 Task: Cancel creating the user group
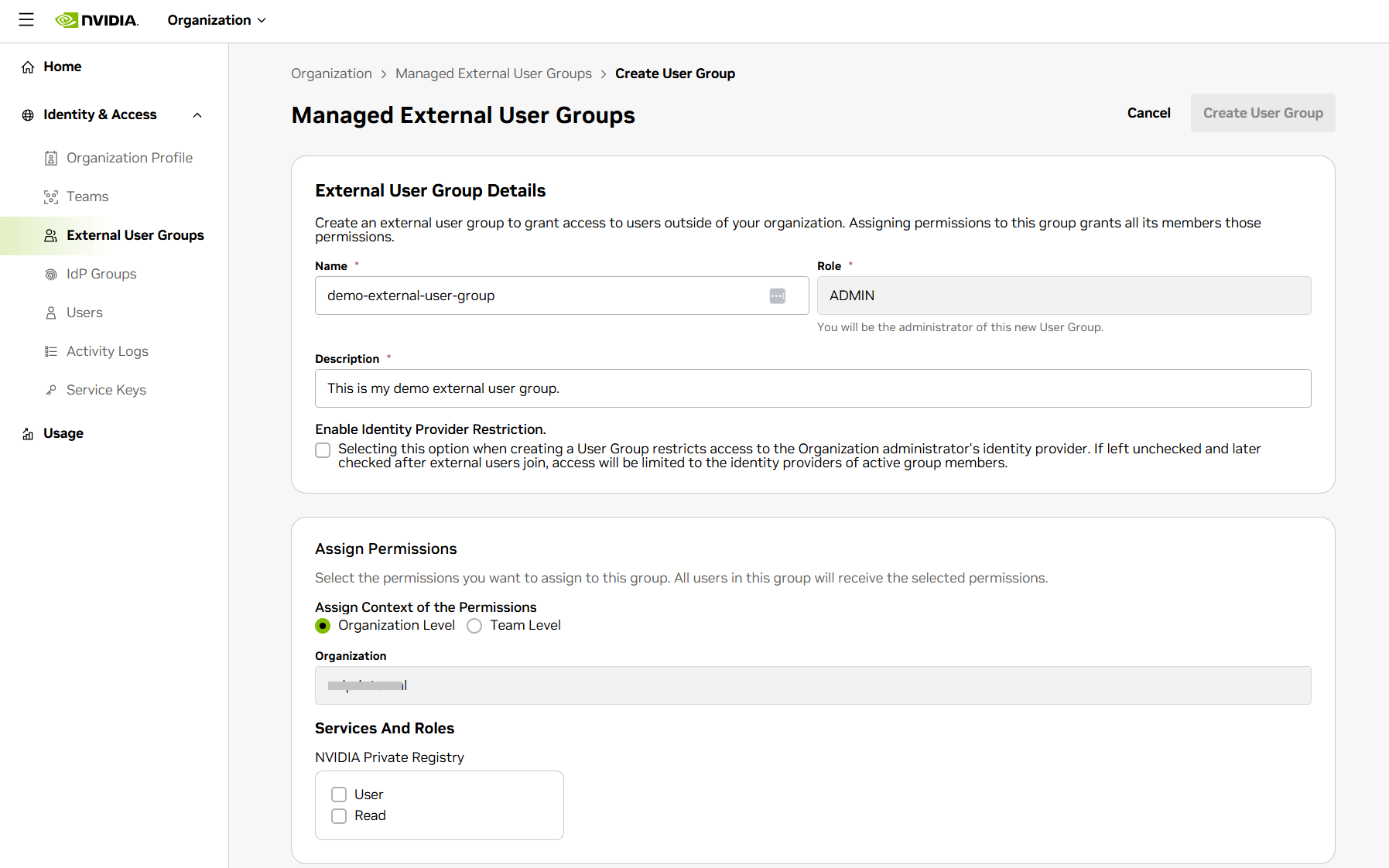pyautogui.click(x=1148, y=113)
